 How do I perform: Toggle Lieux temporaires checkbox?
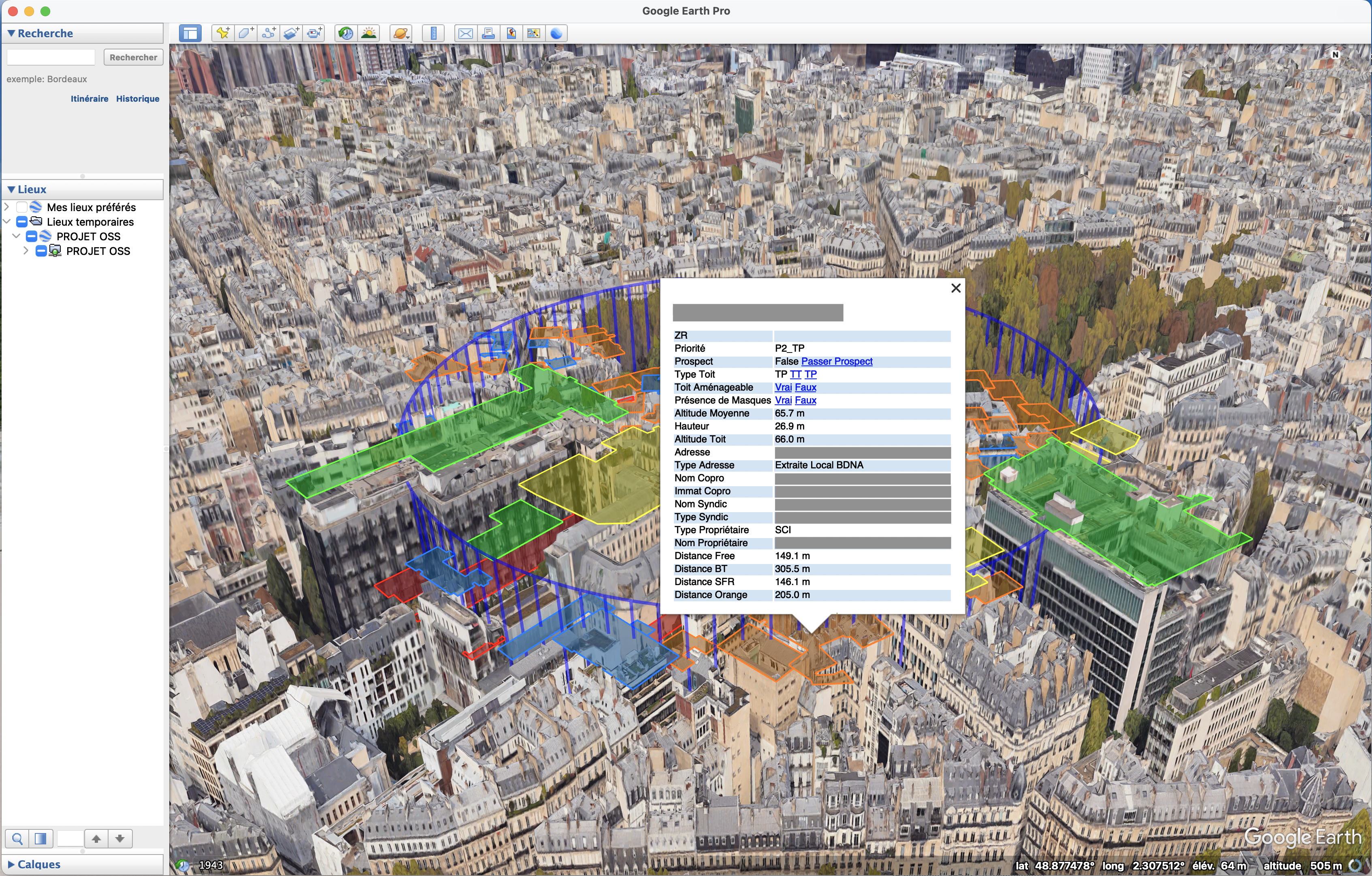click(x=21, y=222)
